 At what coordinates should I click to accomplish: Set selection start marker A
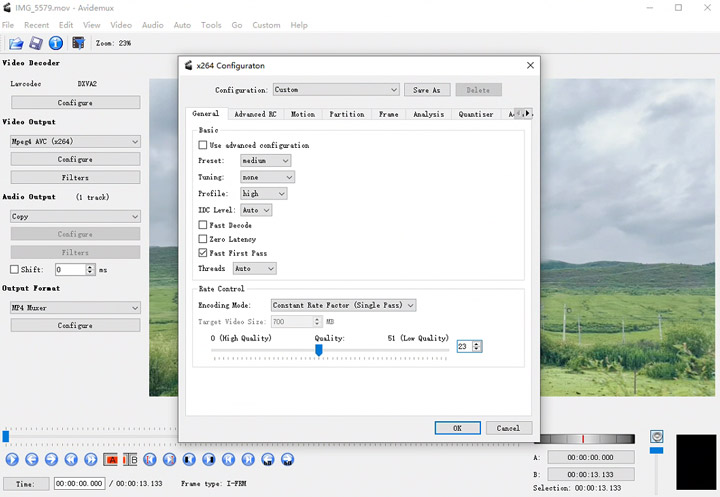109,459
